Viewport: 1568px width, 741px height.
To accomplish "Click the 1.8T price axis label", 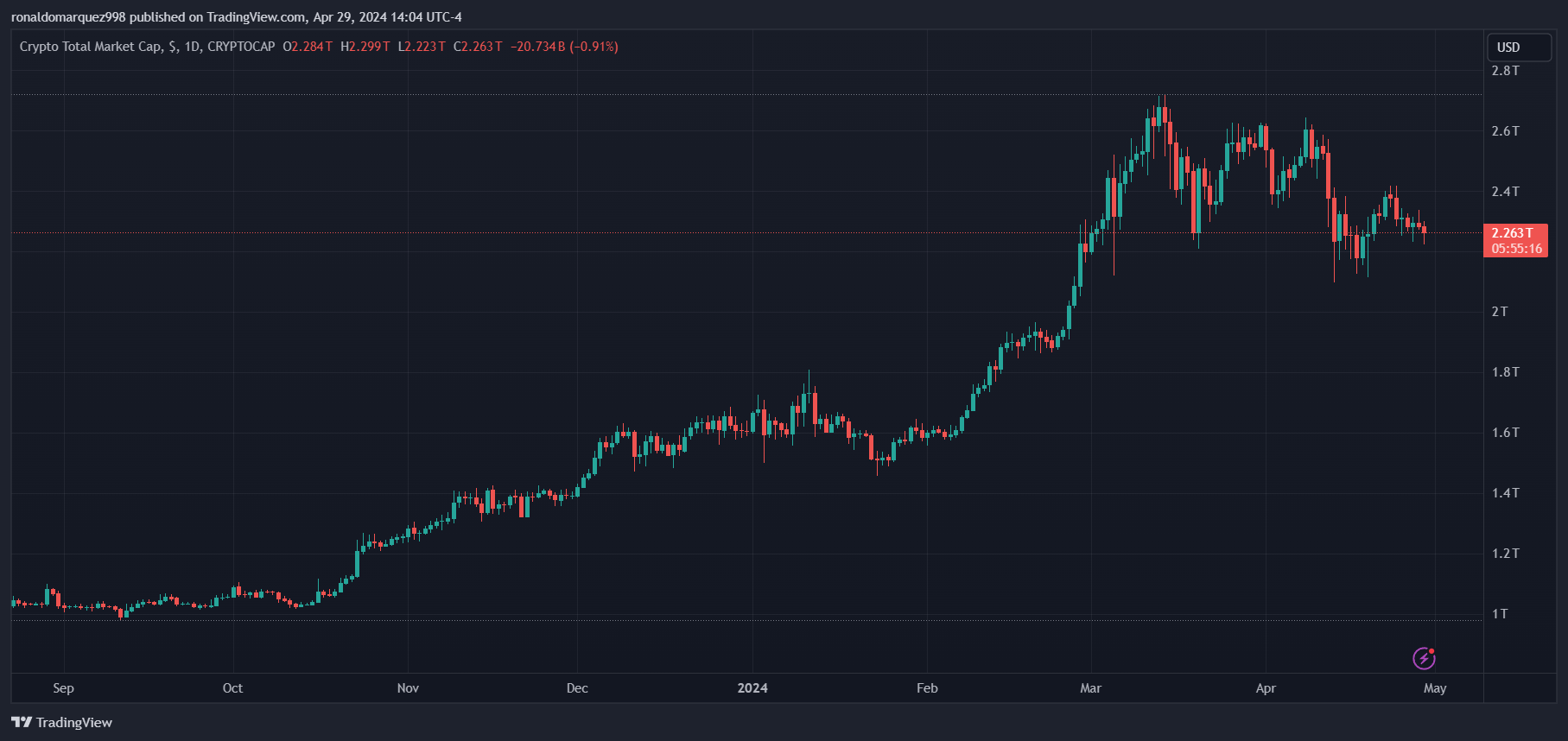I will 1505,372.
